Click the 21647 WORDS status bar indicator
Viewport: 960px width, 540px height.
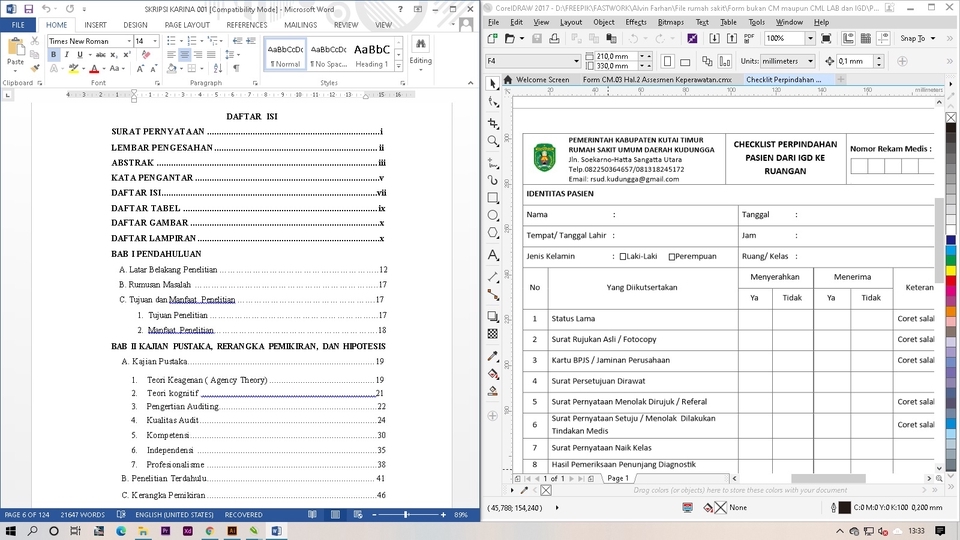[83, 515]
